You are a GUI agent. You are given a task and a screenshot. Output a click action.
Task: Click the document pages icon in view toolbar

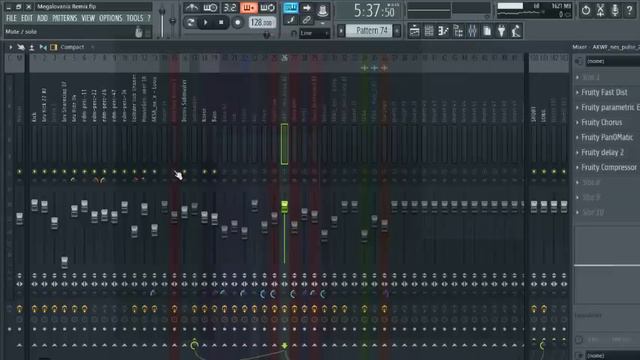coord(487,31)
